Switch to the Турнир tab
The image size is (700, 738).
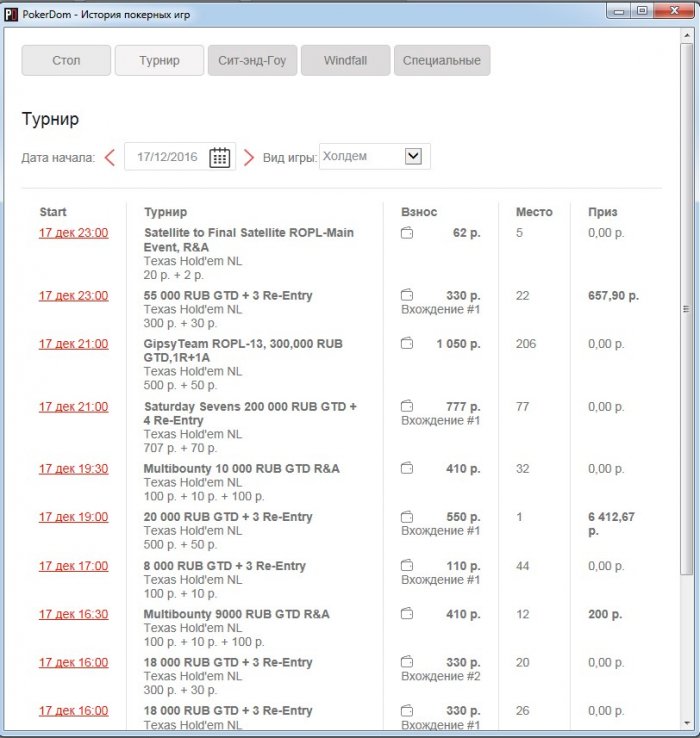159,60
